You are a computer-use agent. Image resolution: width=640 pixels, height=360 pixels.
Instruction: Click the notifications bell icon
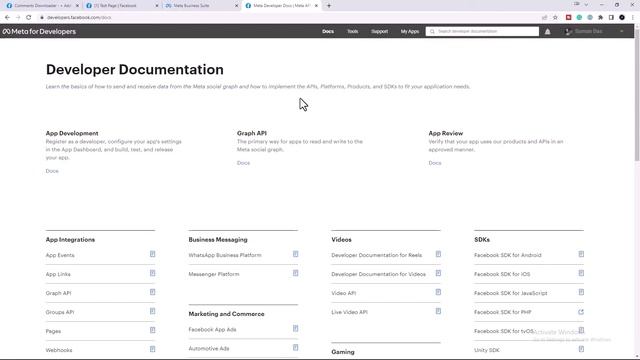(x=547, y=31)
